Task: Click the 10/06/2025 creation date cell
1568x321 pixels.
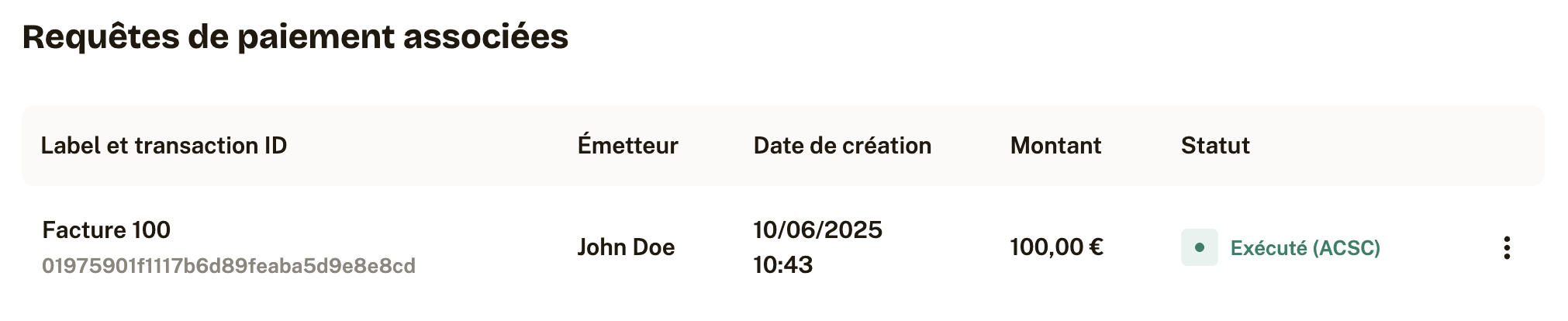Action: pos(817,230)
